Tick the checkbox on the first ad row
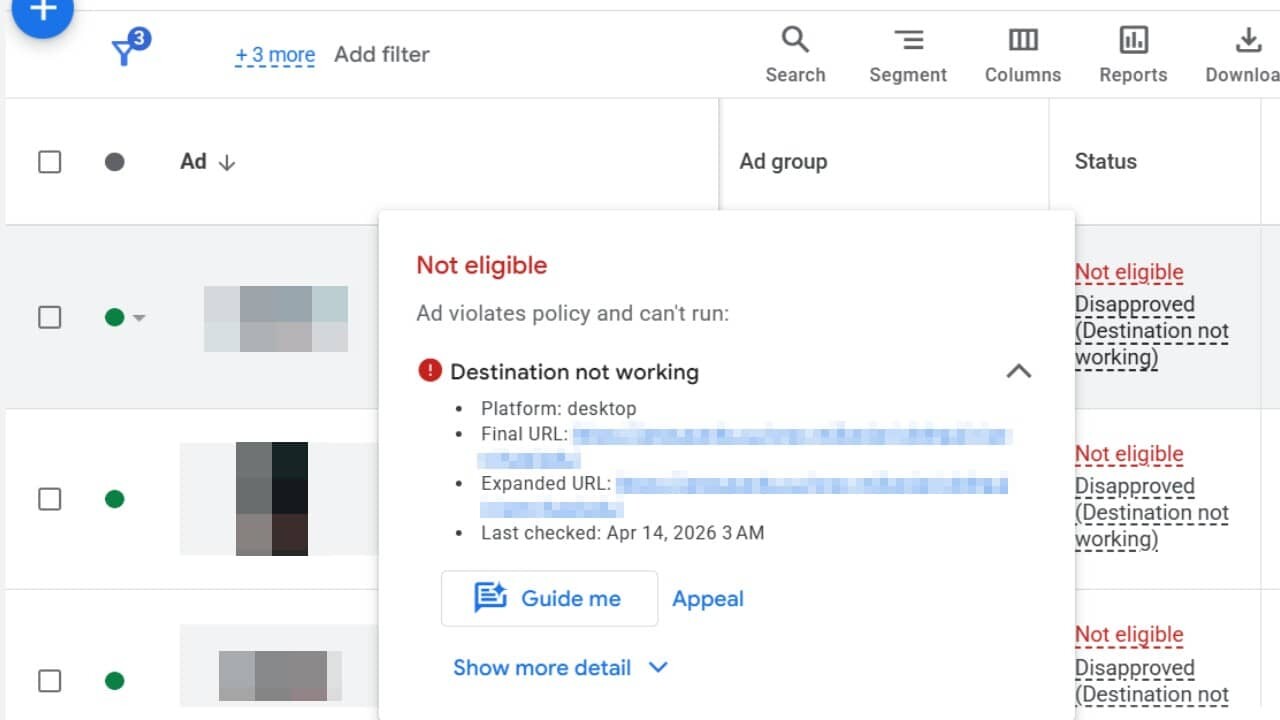Image resolution: width=1280 pixels, height=720 pixels. [x=49, y=317]
